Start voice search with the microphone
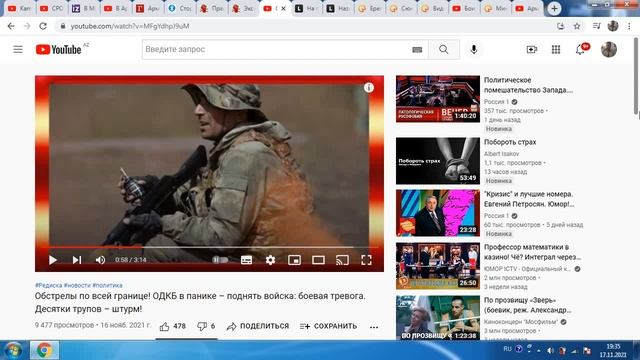Screen dimensions: 640x360 click(x=473, y=49)
